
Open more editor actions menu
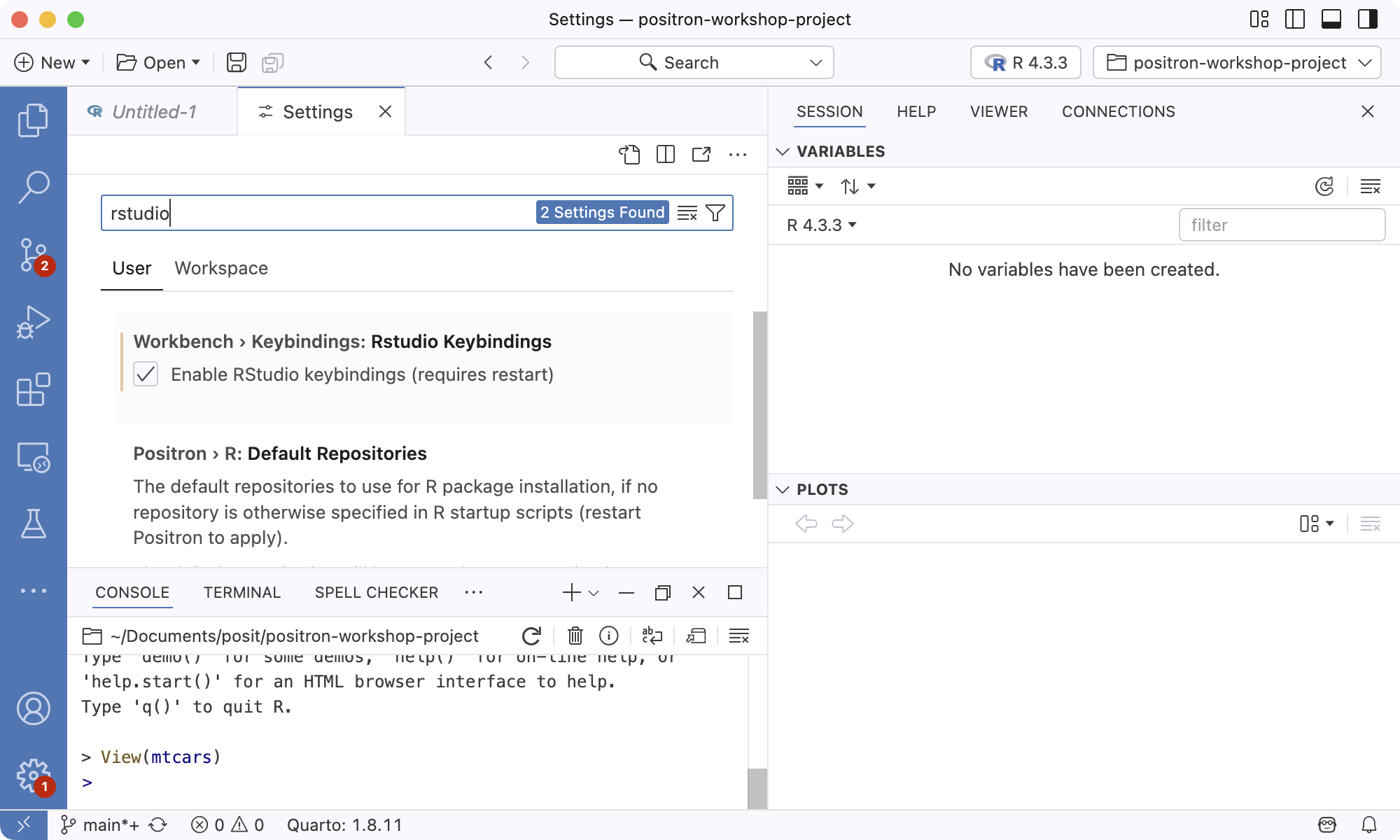(738, 154)
